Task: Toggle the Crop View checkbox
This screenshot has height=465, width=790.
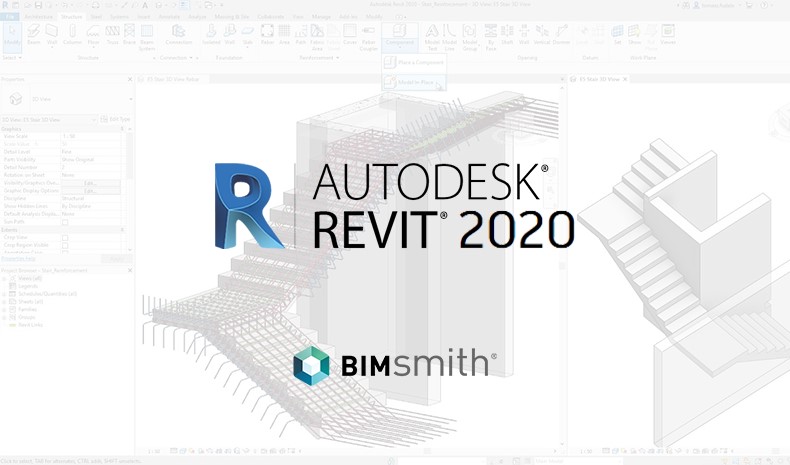Action: (65, 237)
